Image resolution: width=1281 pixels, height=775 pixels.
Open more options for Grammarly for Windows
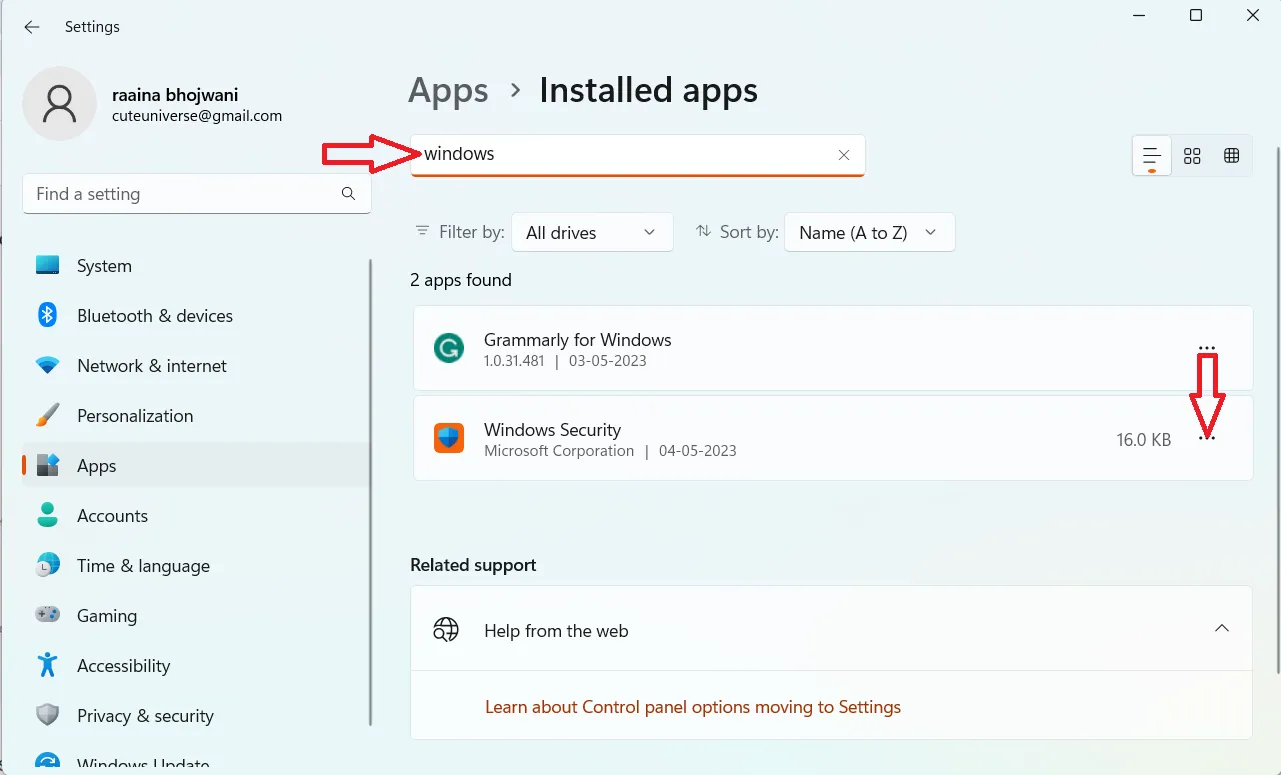[x=1207, y=348]
